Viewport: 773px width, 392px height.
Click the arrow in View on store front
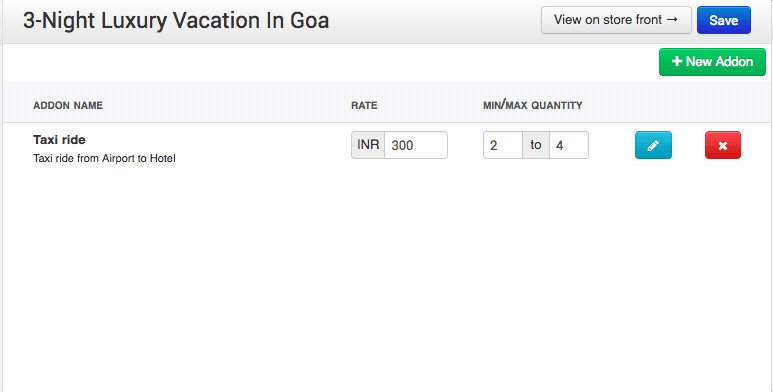click(x=672, y=20)
